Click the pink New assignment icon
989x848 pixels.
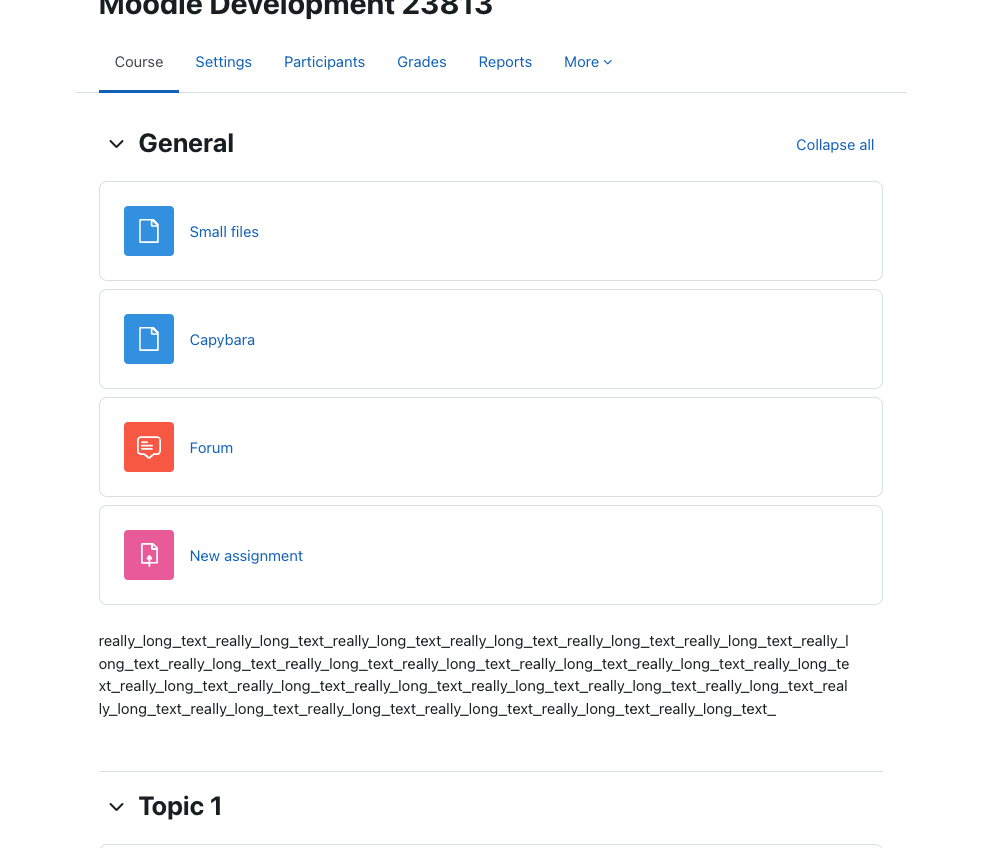point(149,555)
